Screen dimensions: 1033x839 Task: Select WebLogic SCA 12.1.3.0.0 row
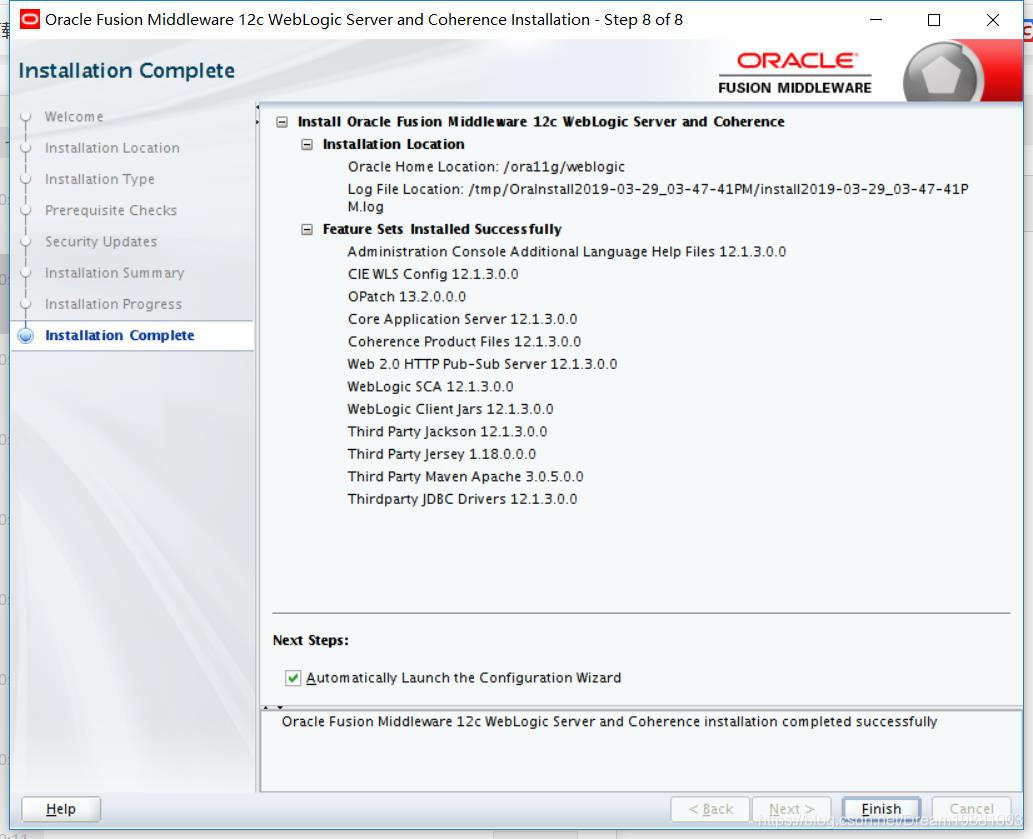point(430,387)
